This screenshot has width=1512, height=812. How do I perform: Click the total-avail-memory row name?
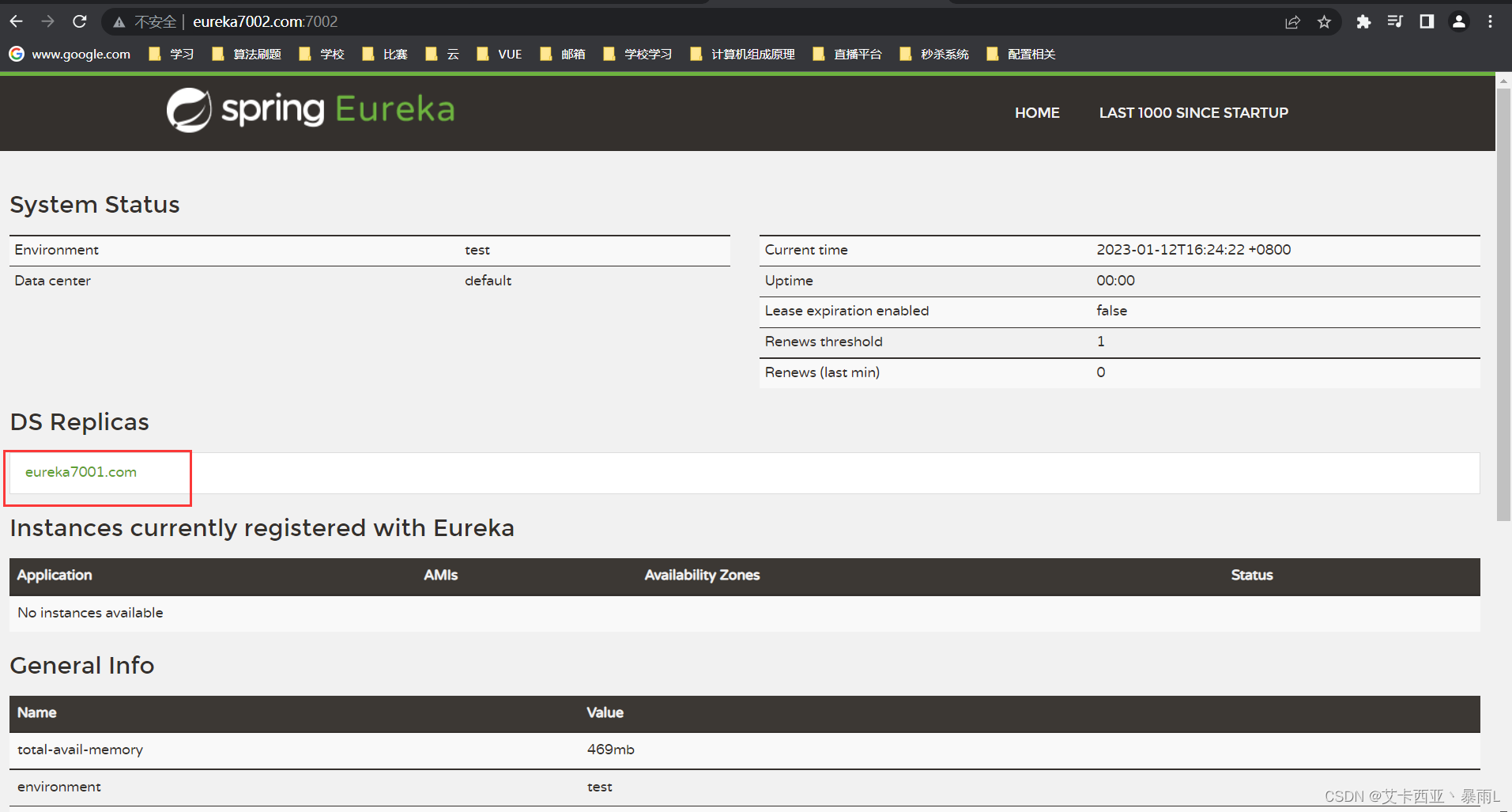tap(80, 750)
